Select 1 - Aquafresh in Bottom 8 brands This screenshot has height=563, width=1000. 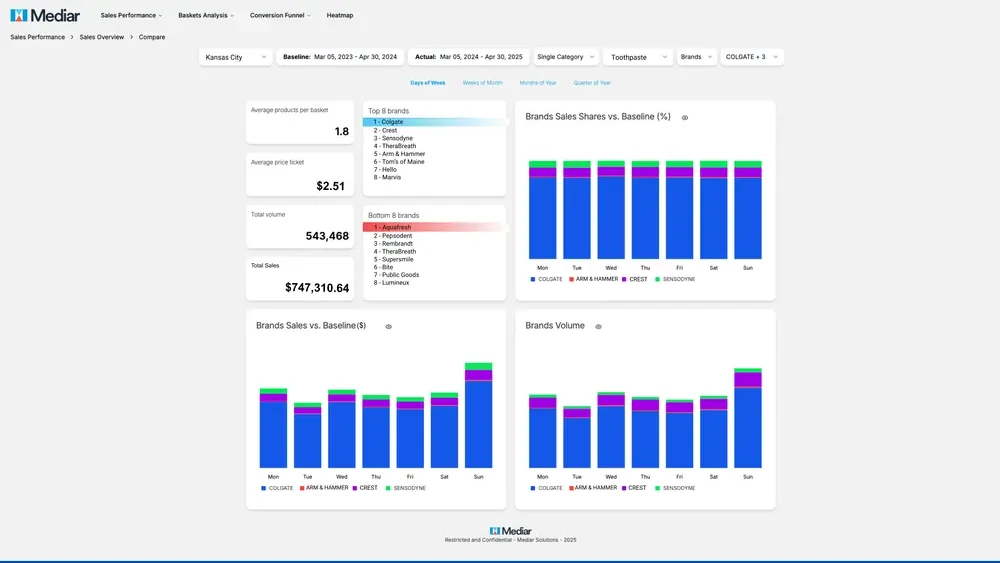pos(434,227)
